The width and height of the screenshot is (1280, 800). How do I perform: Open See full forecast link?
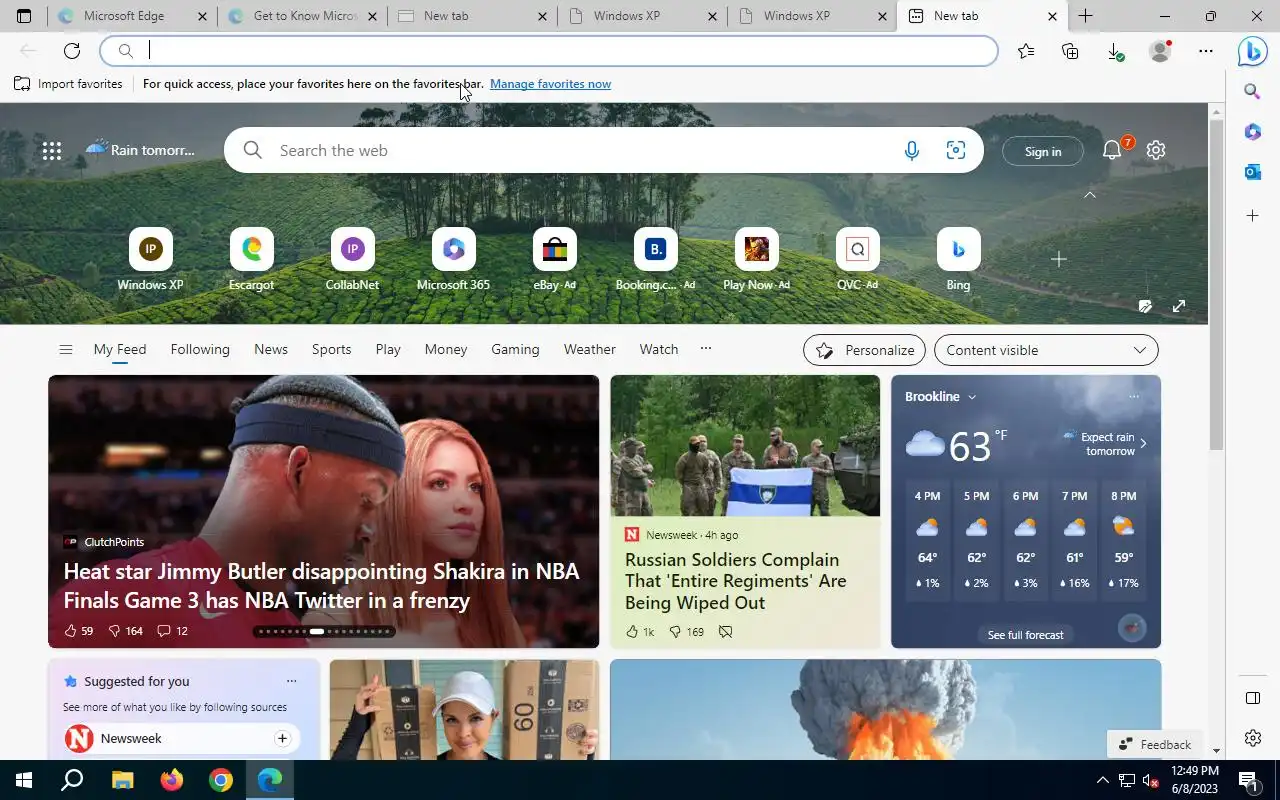click(1025, 635)
